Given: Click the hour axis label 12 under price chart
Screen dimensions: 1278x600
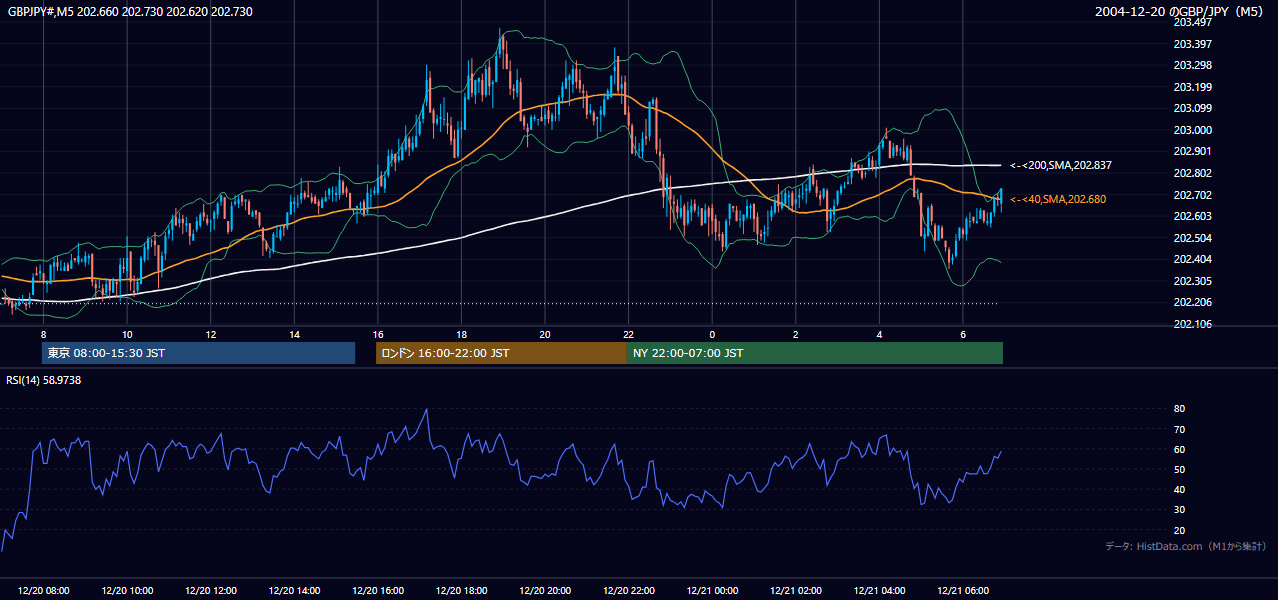Looking at the screenshot, I should point(211,334).
